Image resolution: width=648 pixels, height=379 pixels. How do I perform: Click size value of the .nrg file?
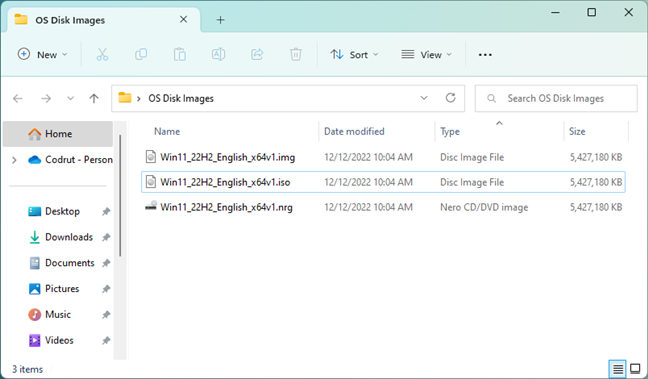(596, 207)
